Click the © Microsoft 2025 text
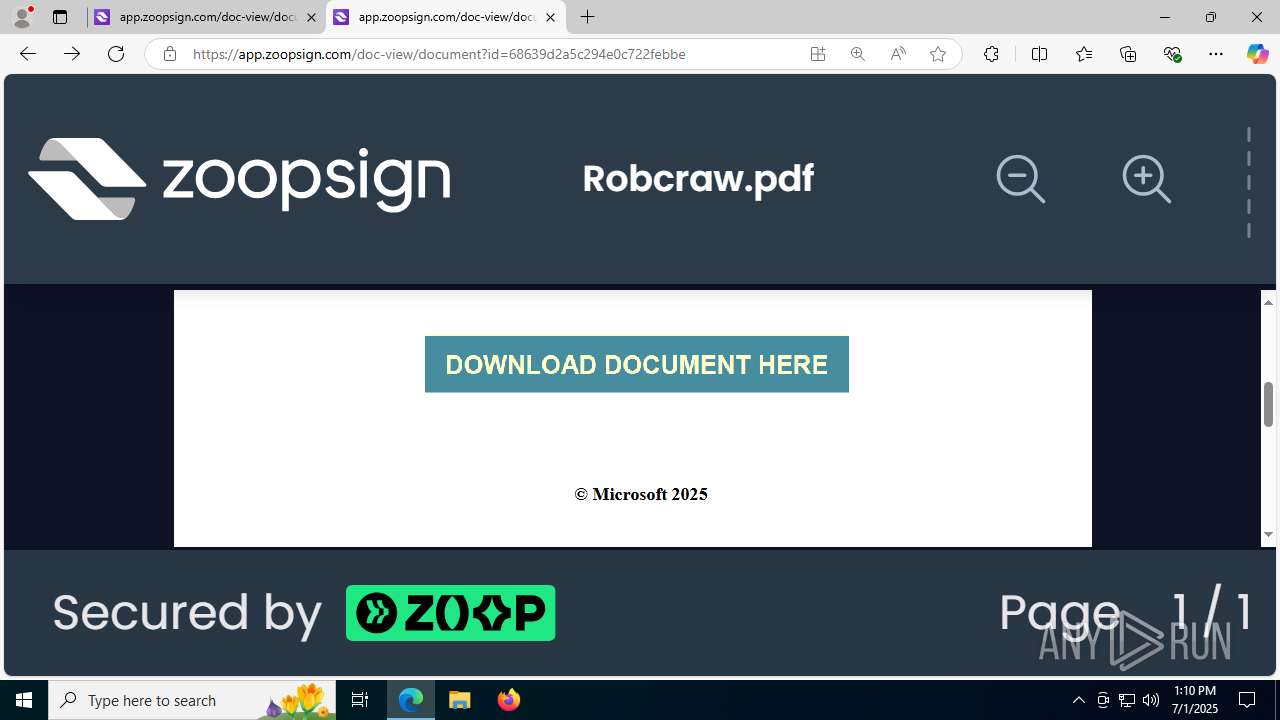Viewport: 1280px width, 720px height. [641, 494]
